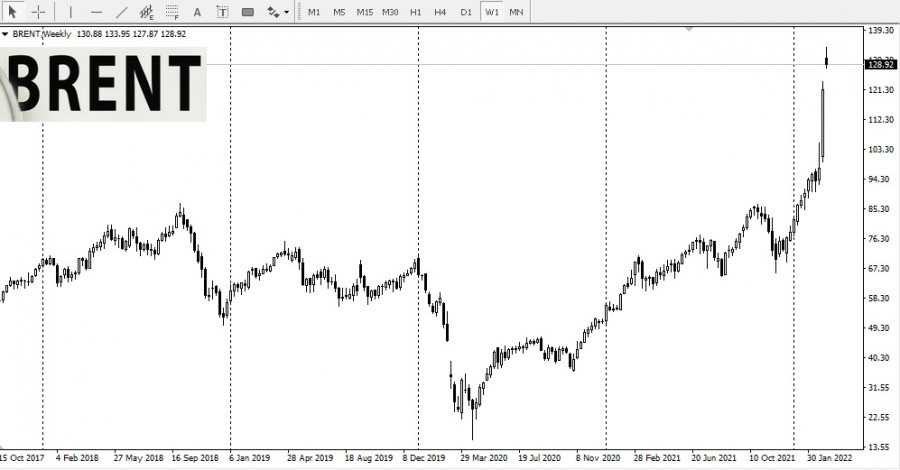The width and height of the screenshot is (900, 470).
Task: Click the 'BRENT,Weekly' chart title text
Action: coord(41,34)
